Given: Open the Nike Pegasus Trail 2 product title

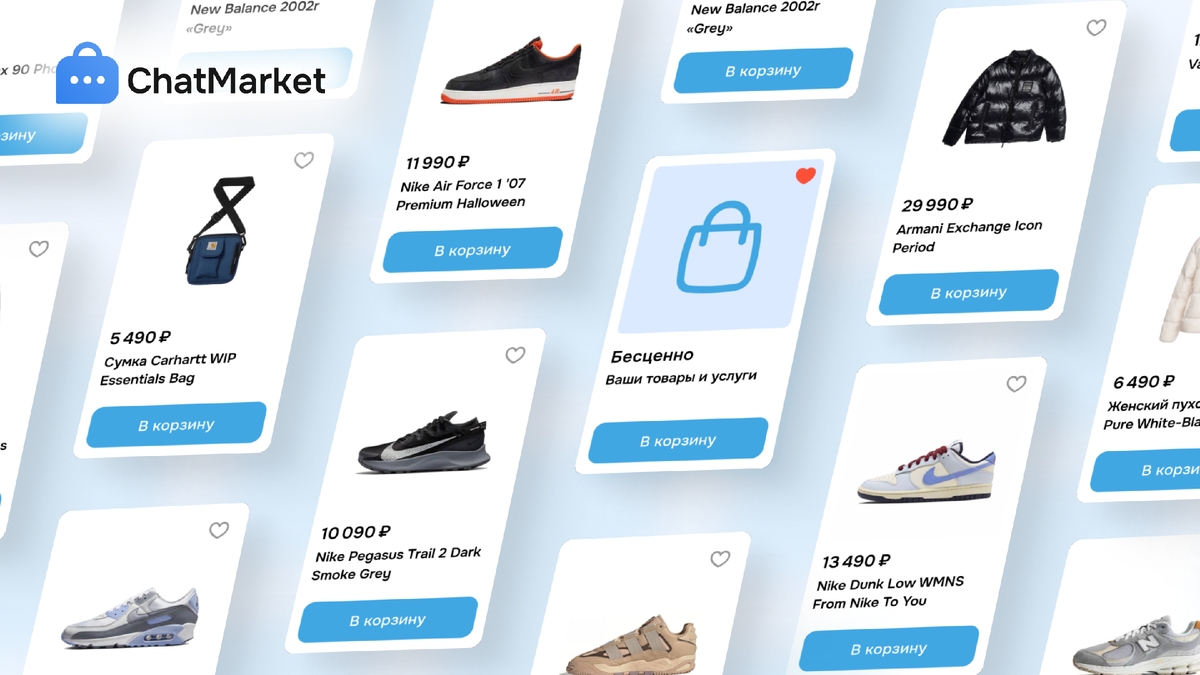Looking at the screenshot, I should tap(395, 564).
